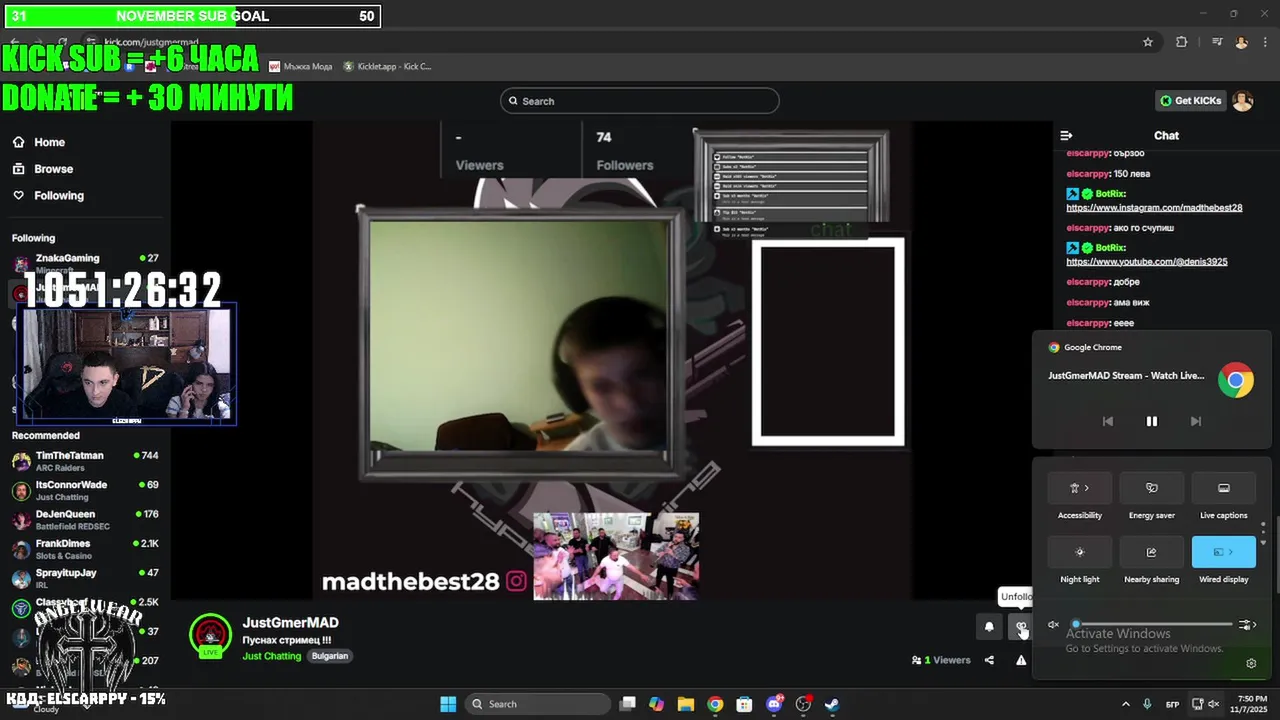Open the Windows Start menu

click(447, 704)
